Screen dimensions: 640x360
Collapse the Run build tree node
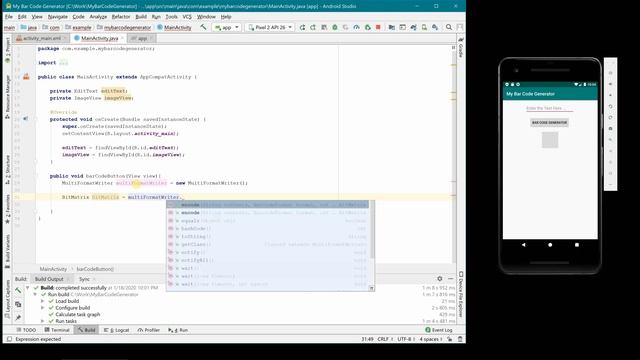coord(35,294)
